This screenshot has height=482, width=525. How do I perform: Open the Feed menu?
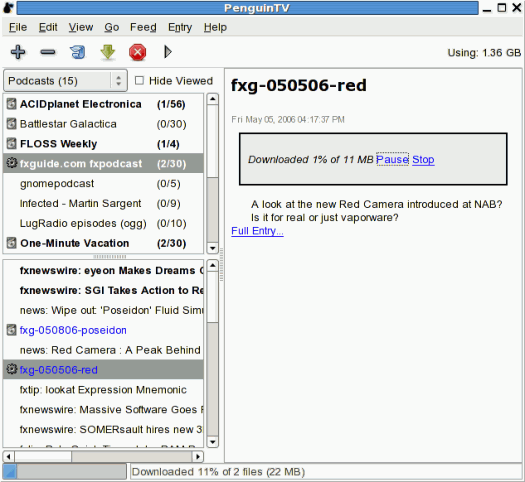143,27
